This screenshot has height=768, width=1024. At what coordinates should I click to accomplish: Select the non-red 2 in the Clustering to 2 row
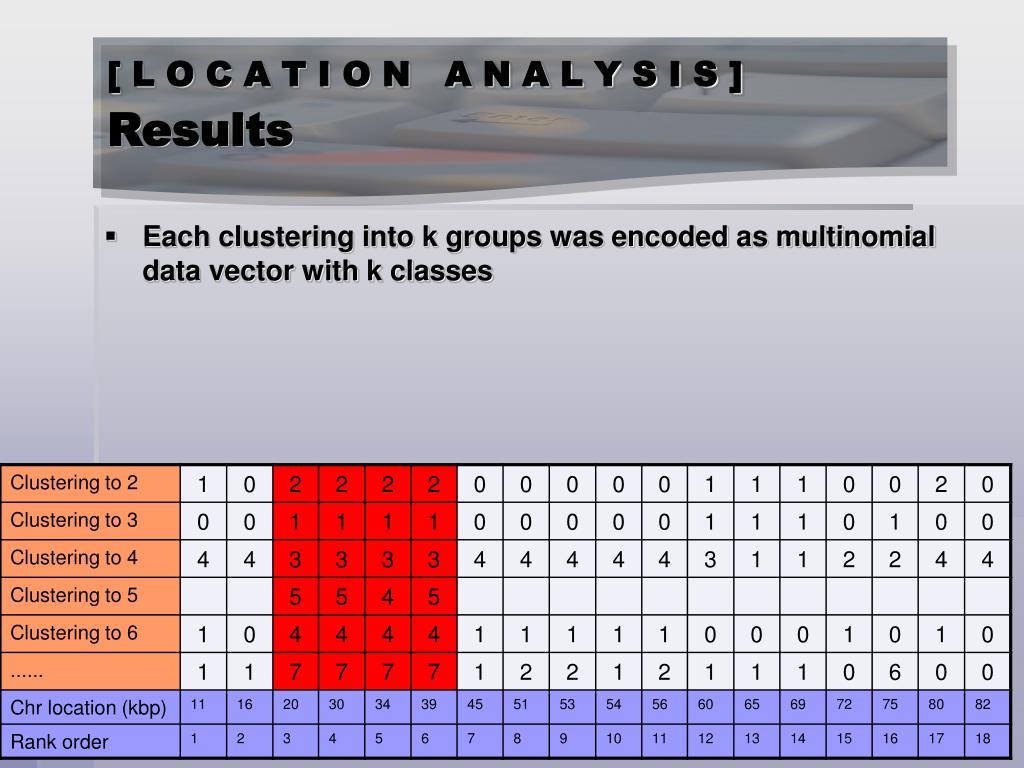tap(941, 485)
